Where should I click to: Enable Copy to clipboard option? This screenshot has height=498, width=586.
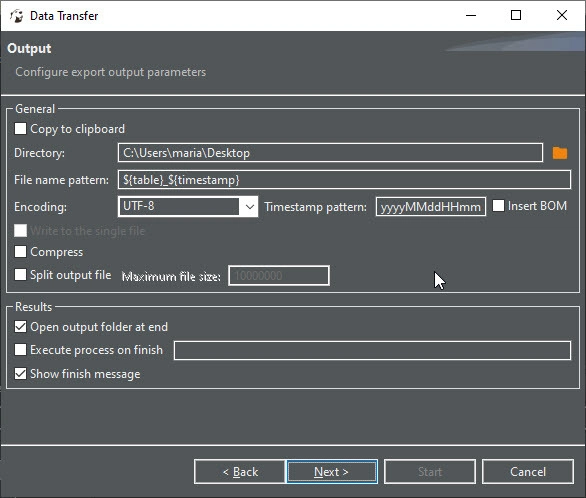(20, 129)
